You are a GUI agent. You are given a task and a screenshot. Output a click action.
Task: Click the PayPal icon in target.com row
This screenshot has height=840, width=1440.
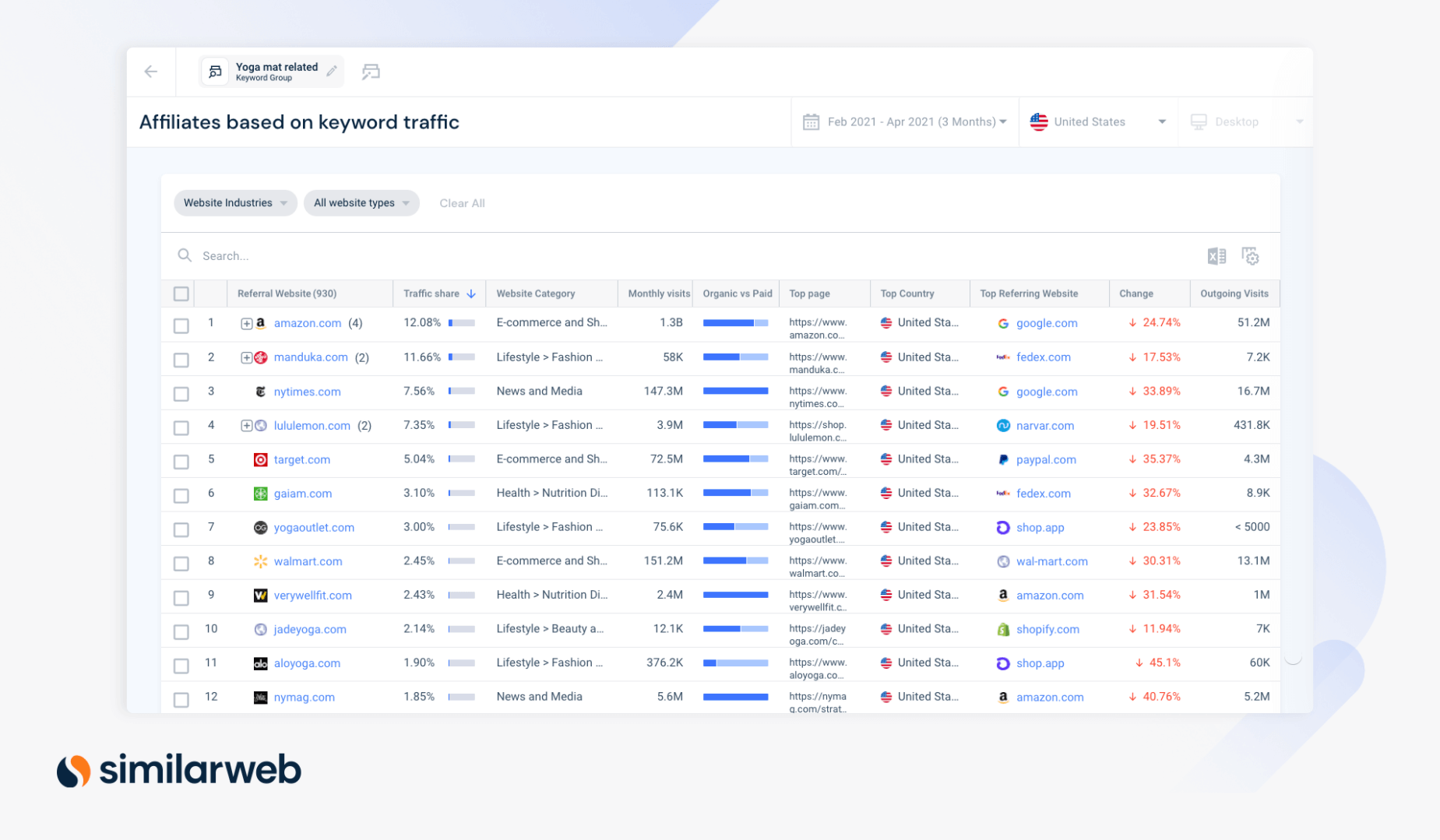click(1003, 460)
